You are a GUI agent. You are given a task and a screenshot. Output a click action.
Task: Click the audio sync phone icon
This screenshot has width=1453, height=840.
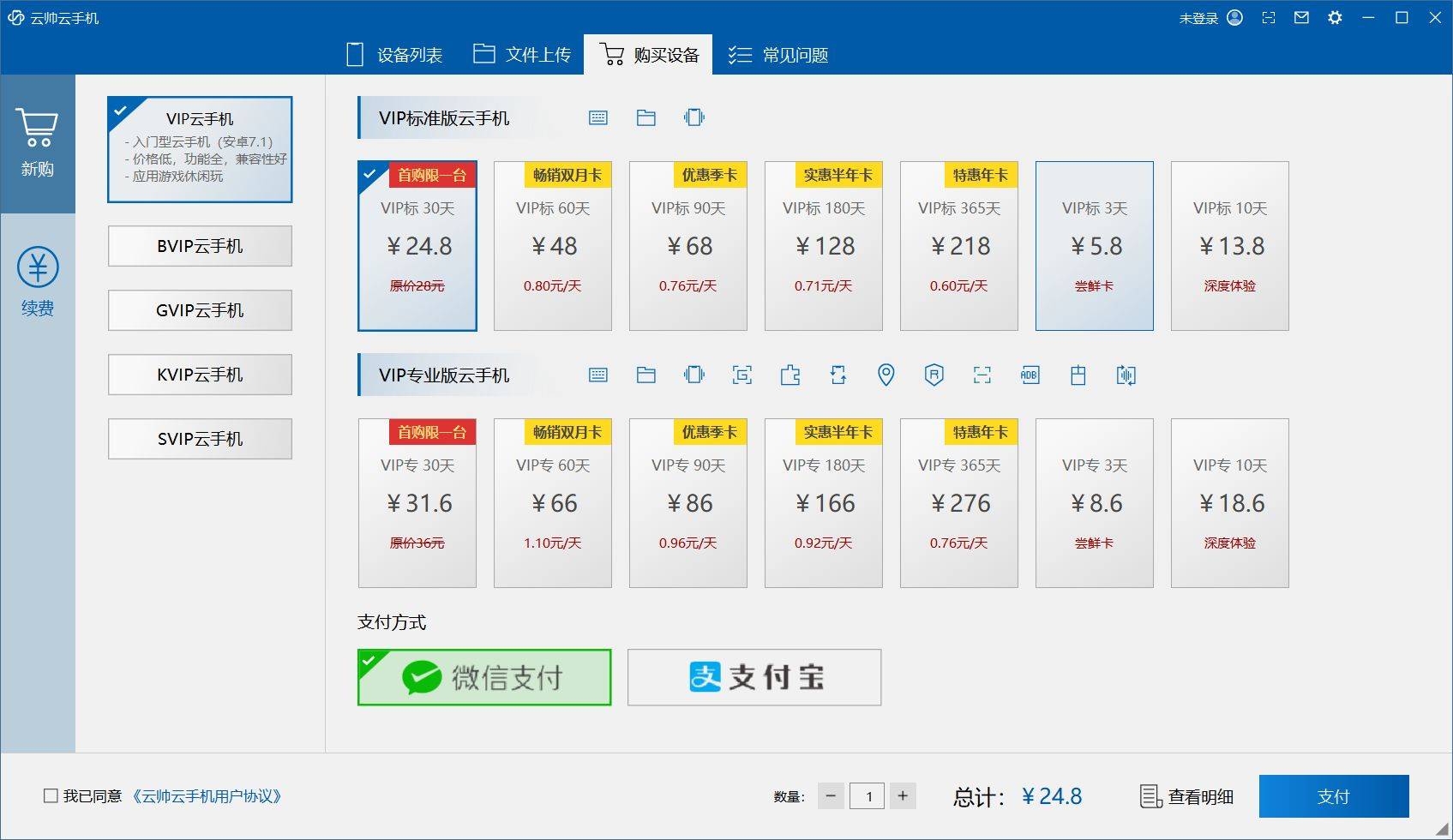tap(1126, 375)
